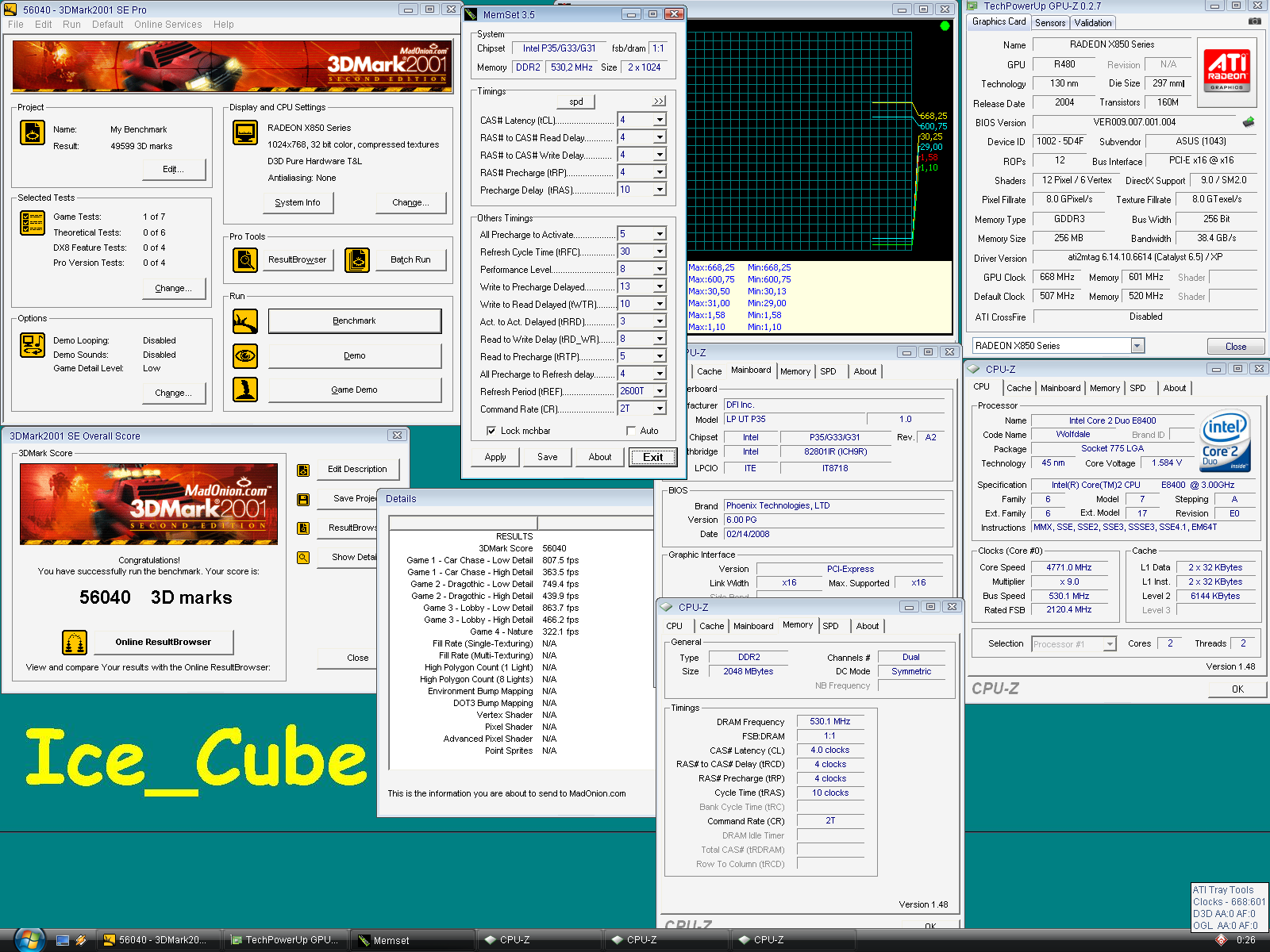Screen dimensions: 1270x952
Task: Open the Command Rate (CR) dropdown
Action: tap(660, 409)
